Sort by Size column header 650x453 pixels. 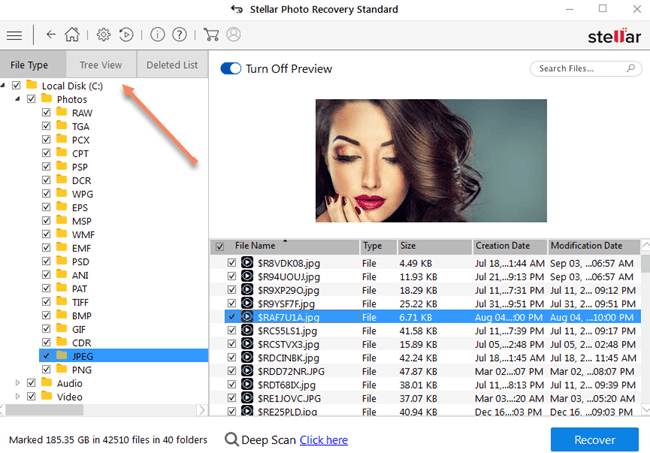click(434, 246)
